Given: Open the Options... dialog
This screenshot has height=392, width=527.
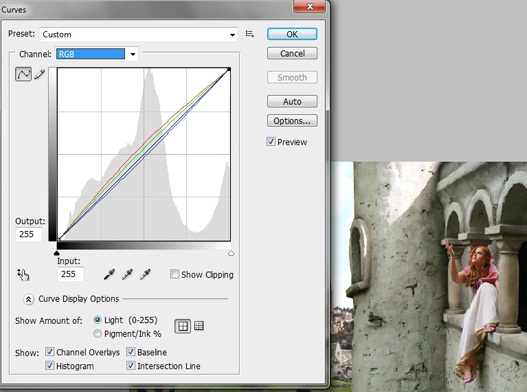Looking at the screenshot, I should [292, 121].
